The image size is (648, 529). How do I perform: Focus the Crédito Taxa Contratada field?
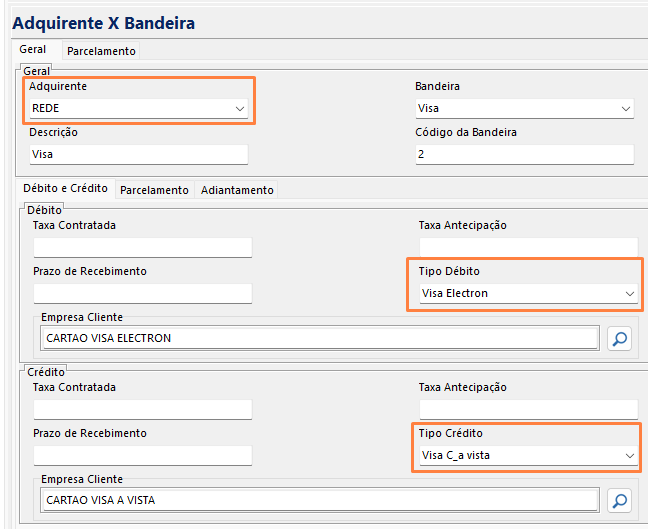click(x=142, y=409)
